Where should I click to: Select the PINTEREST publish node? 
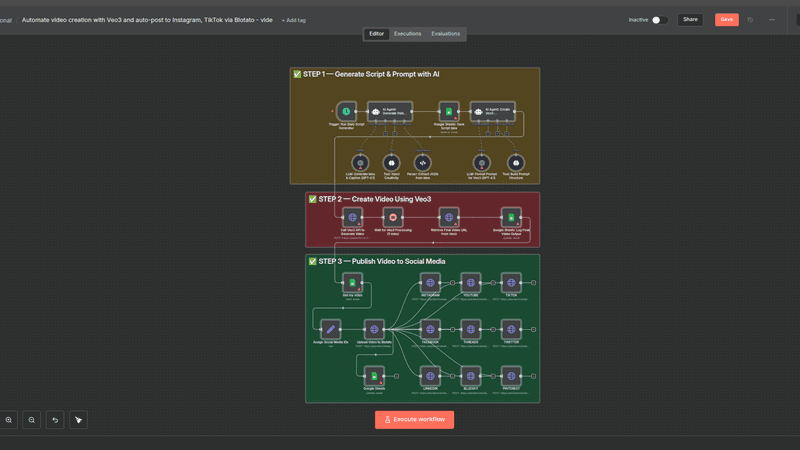(511, 376)
